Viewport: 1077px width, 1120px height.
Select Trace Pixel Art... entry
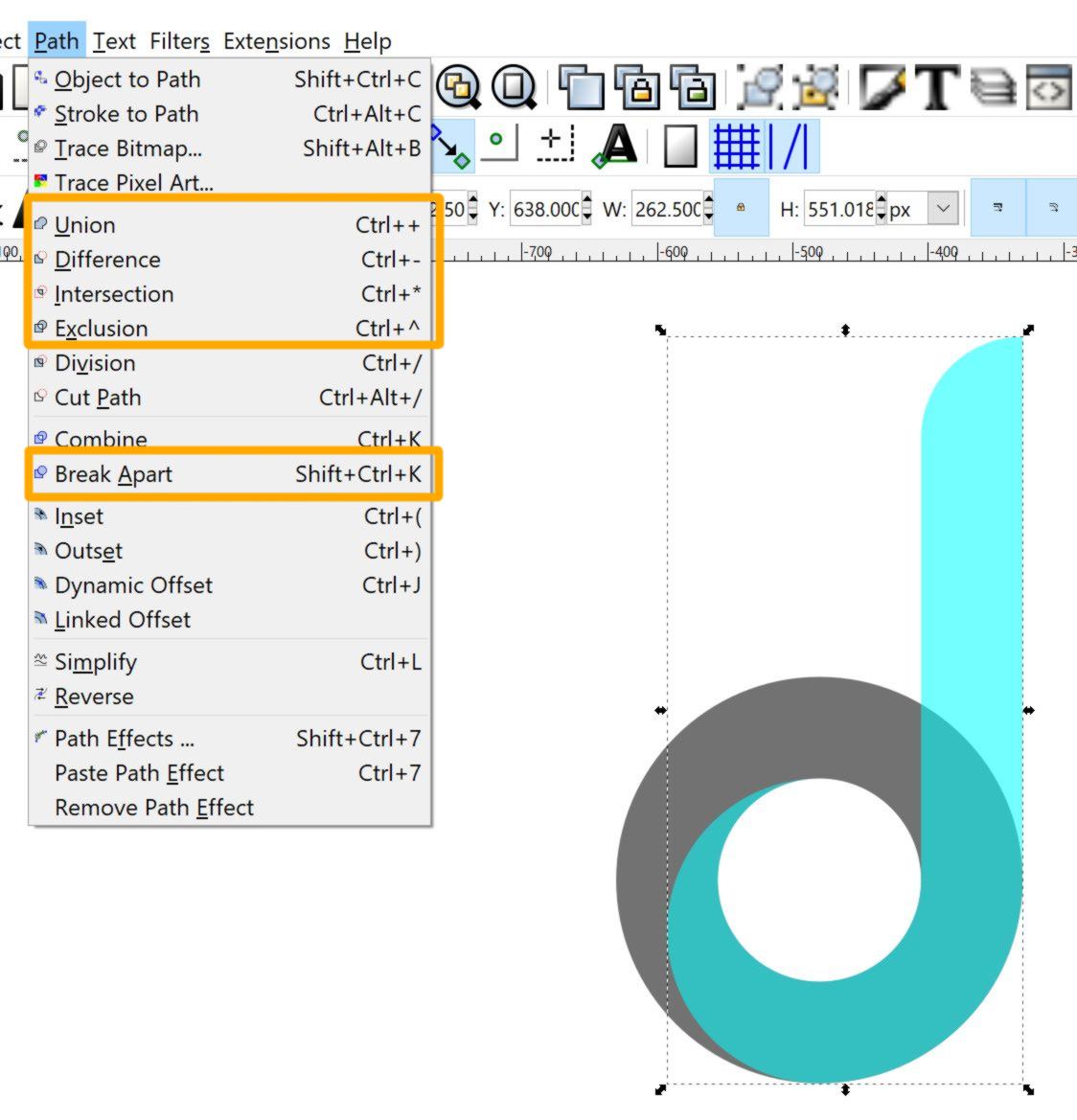click(x=229, y=182)
